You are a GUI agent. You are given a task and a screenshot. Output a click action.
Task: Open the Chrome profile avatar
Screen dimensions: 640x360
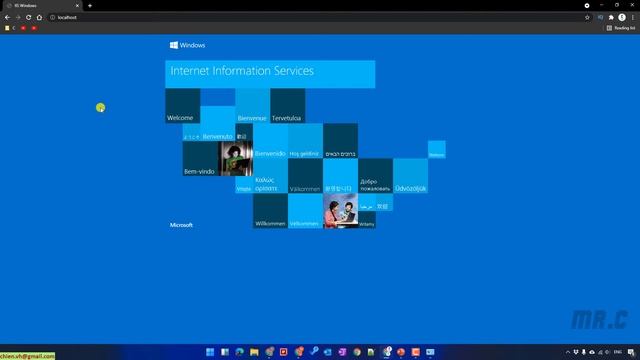pos(622,18)
